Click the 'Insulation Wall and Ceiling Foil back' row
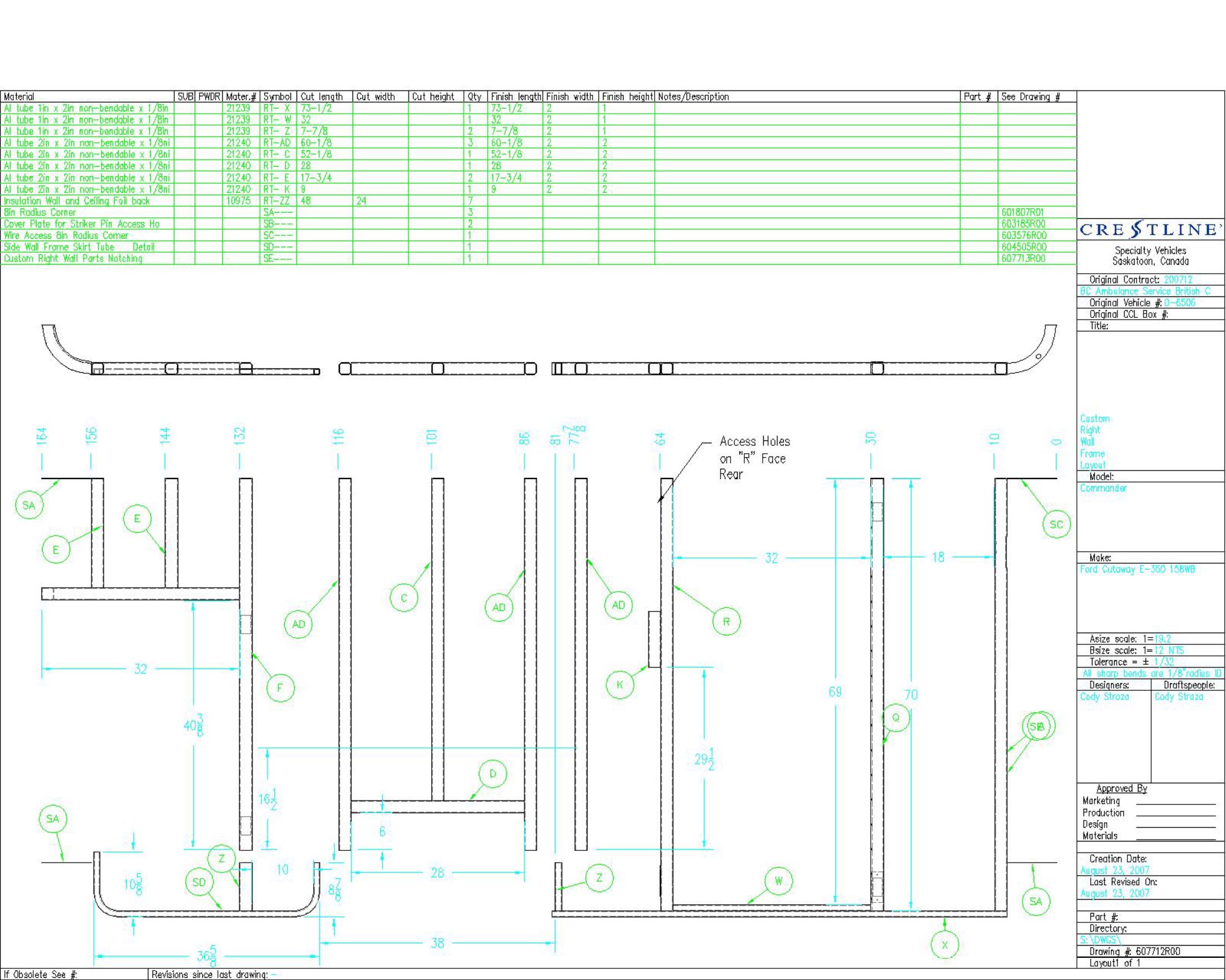This screenshot has width=1226, height=980. tap(538, 201)
